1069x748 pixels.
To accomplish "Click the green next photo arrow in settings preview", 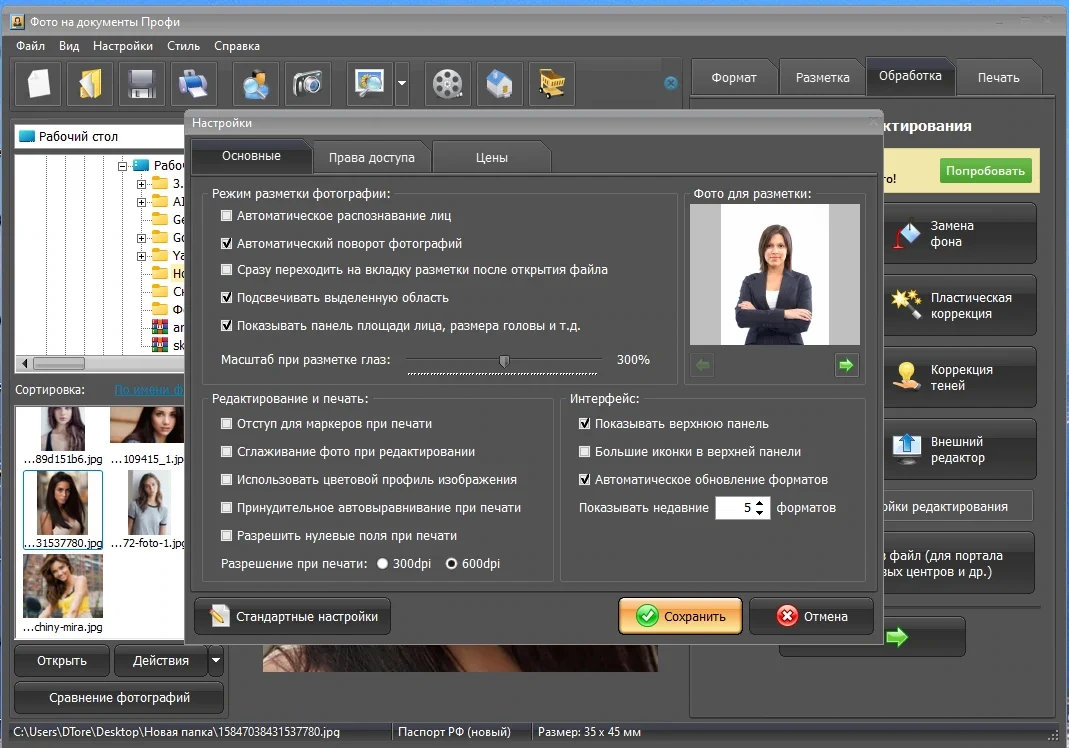I will (x=846, y=365).
